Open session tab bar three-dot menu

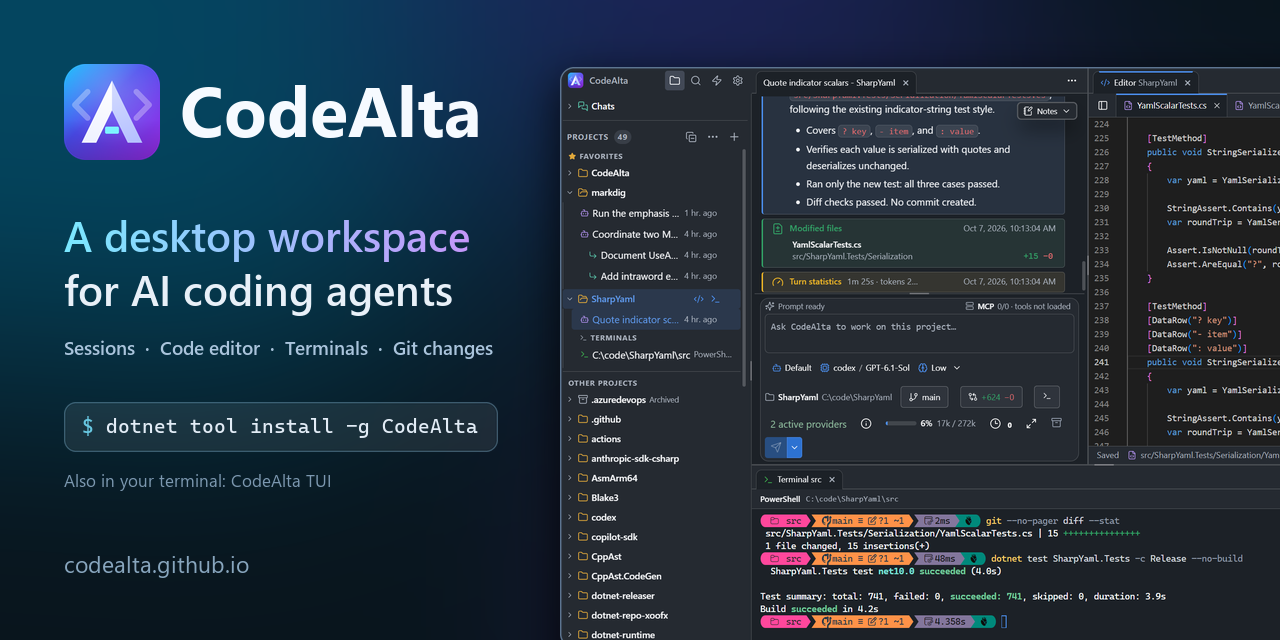[1072, 80]
